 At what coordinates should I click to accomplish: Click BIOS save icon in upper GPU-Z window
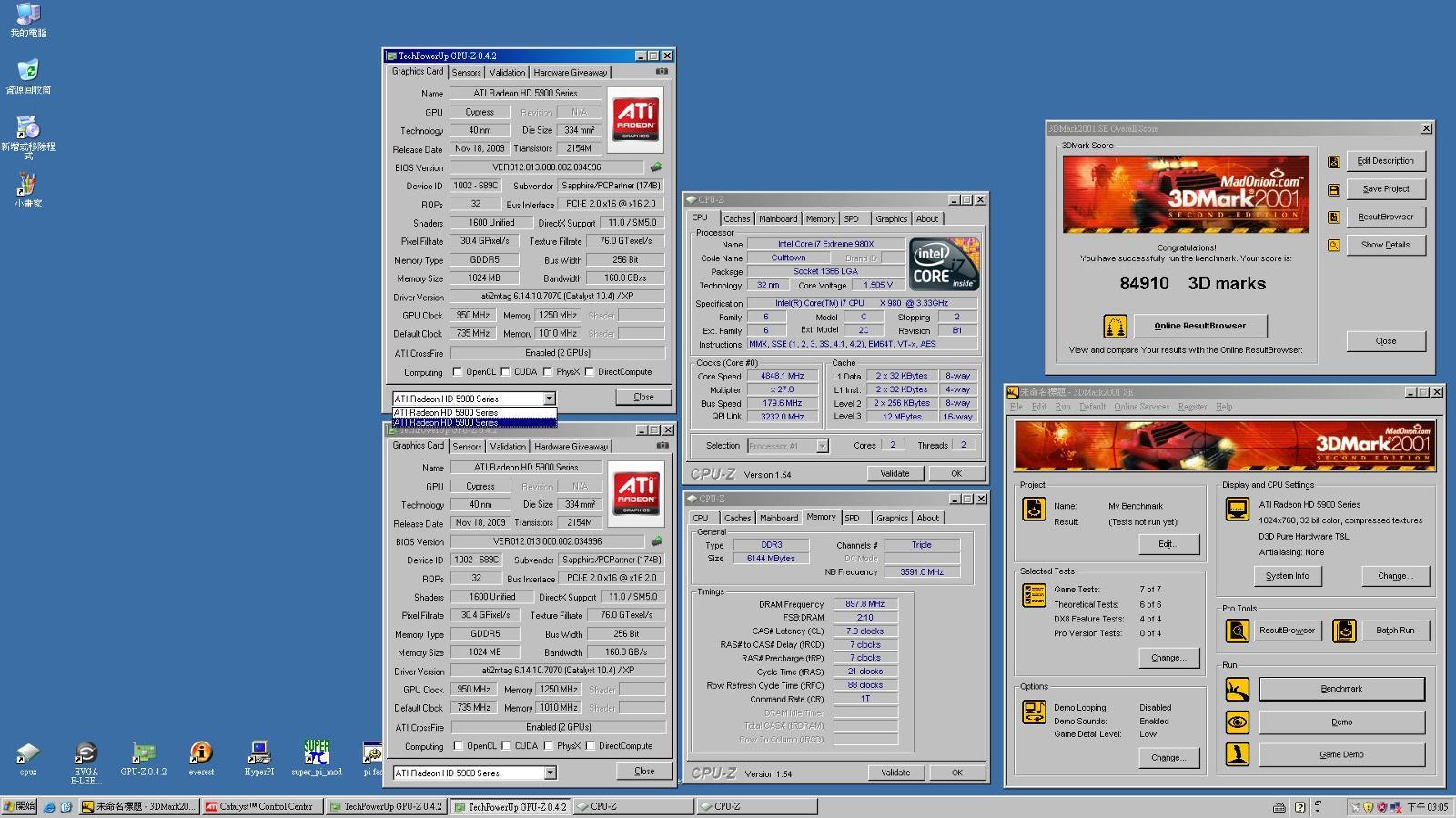point(655,167)
